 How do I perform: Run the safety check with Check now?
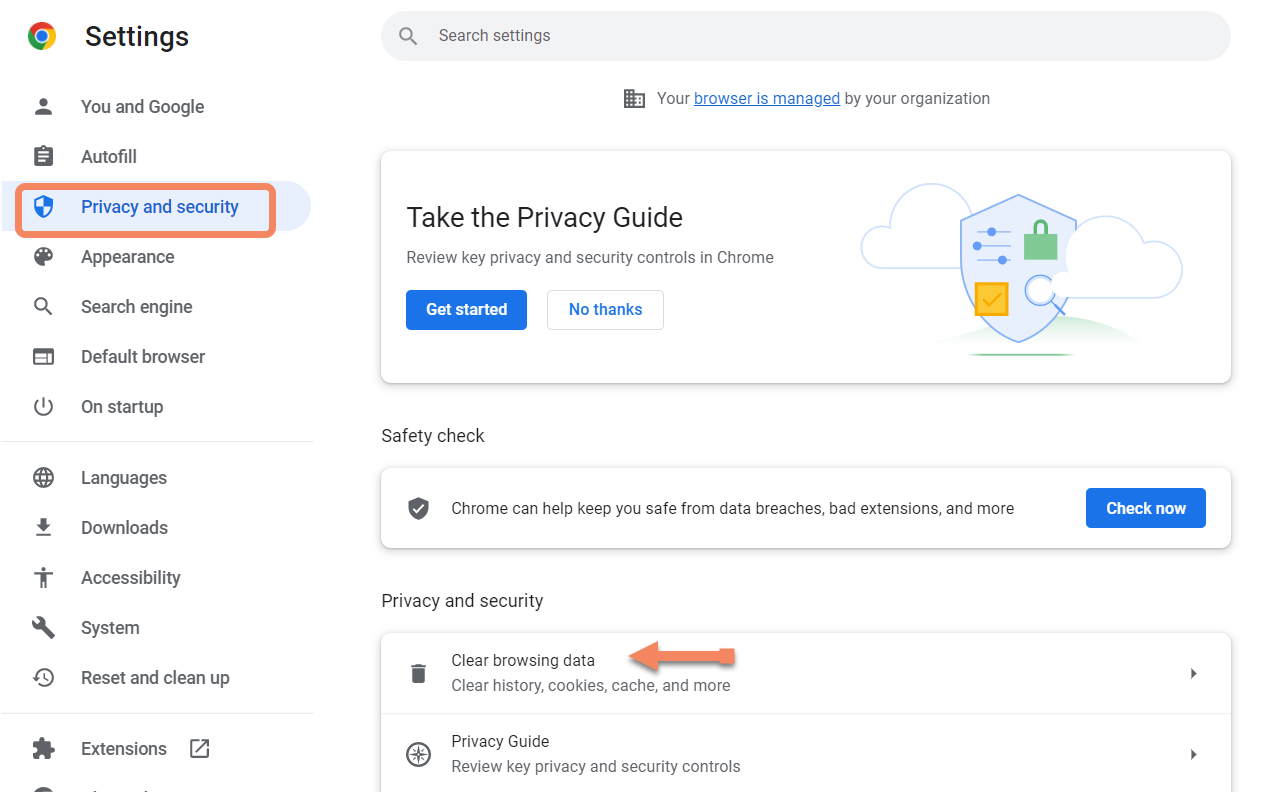(x=1145, y=508)
